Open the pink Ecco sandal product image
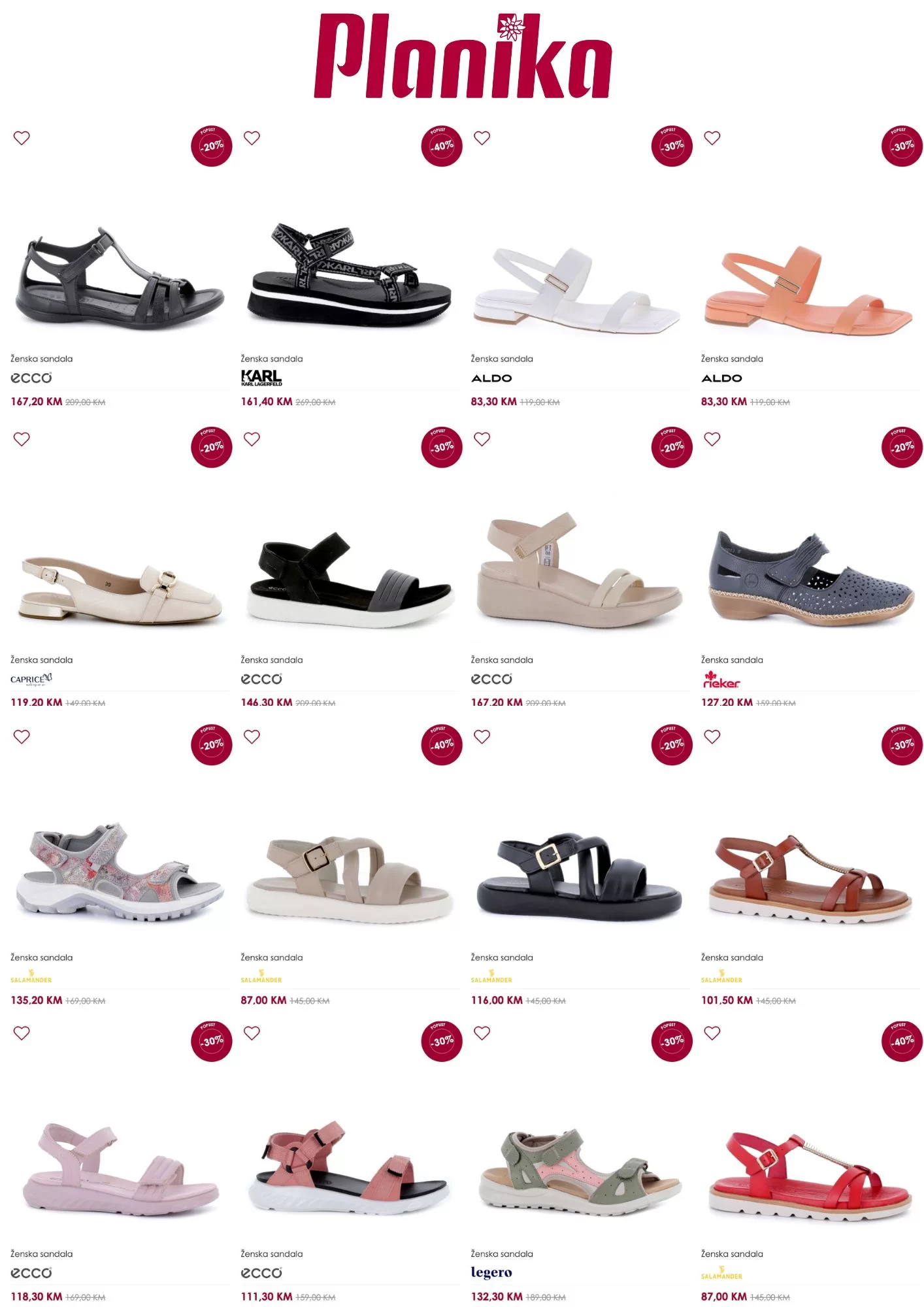The width and height of the screenshot is (924, 1307). [120, 1168]
